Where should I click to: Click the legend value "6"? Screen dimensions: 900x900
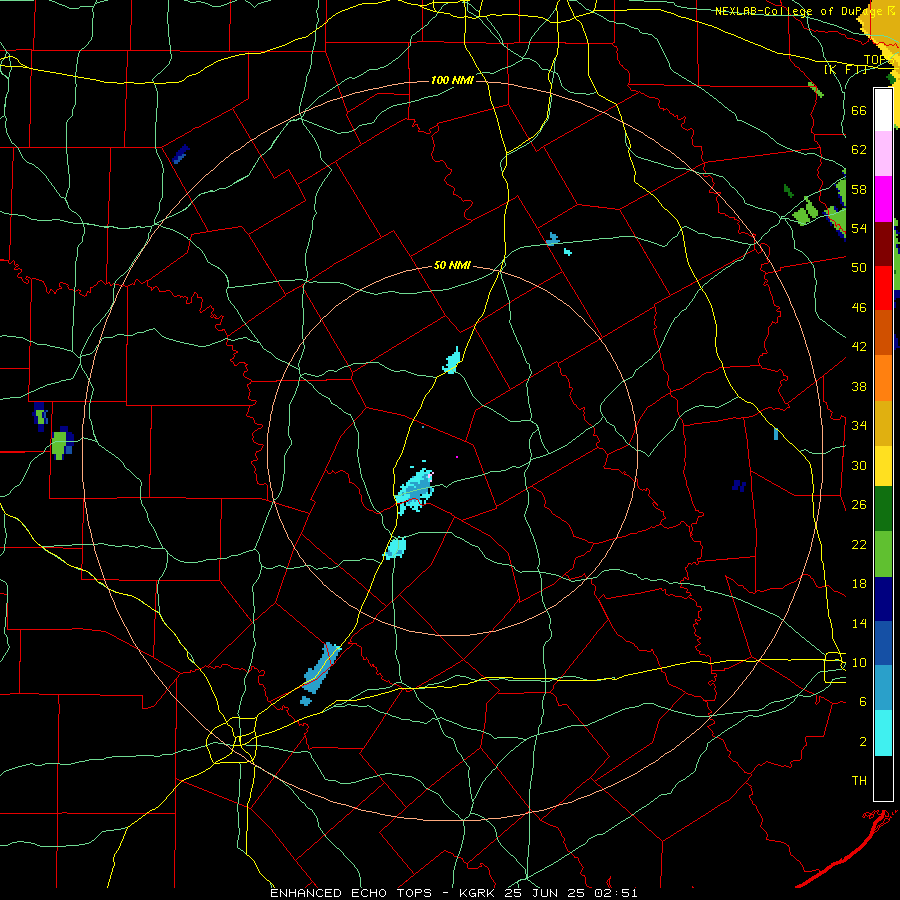click(x=863, y=702)
